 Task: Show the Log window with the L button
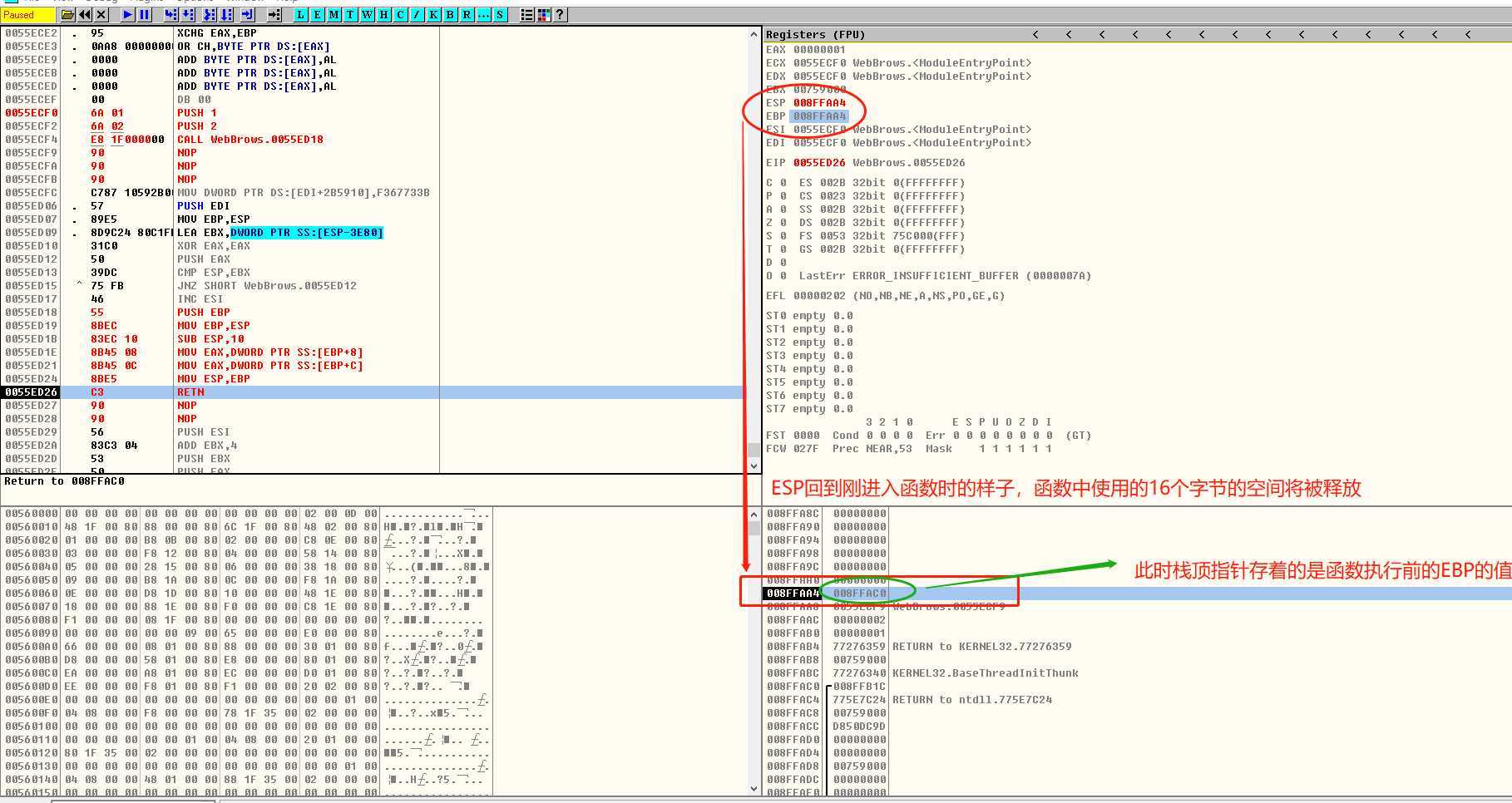(x=300, y=14)
